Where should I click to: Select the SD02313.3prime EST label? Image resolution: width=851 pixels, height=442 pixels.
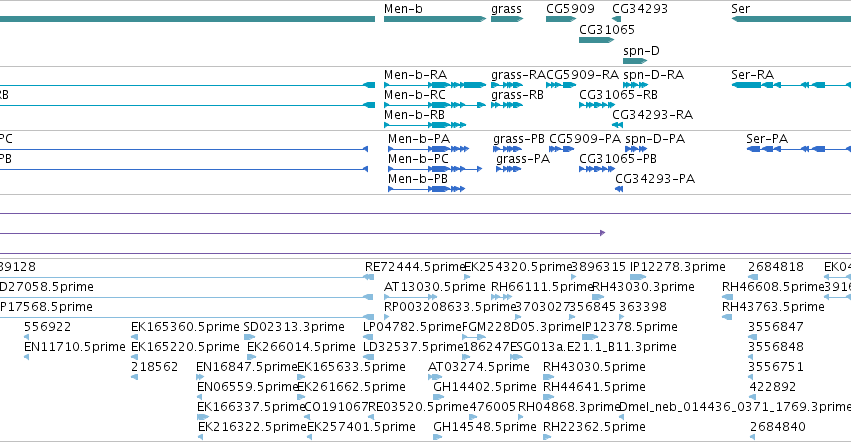[294, 326]
